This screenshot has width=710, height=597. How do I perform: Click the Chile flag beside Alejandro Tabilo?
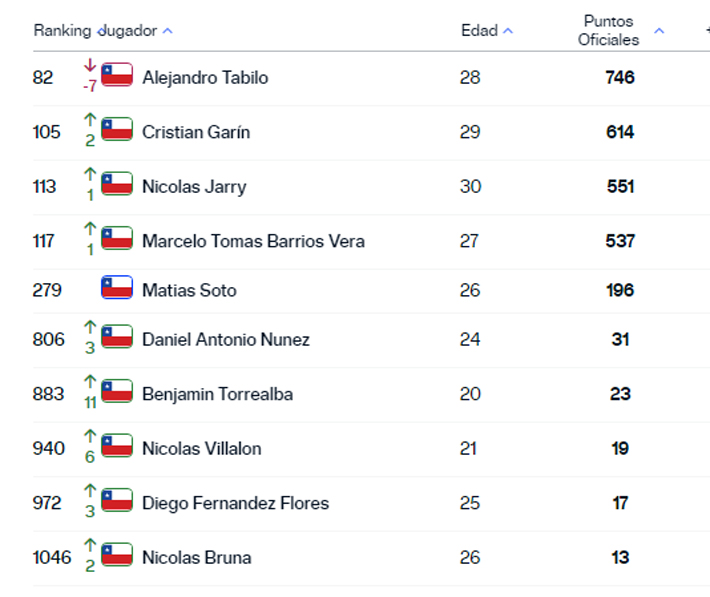(117, 75)
